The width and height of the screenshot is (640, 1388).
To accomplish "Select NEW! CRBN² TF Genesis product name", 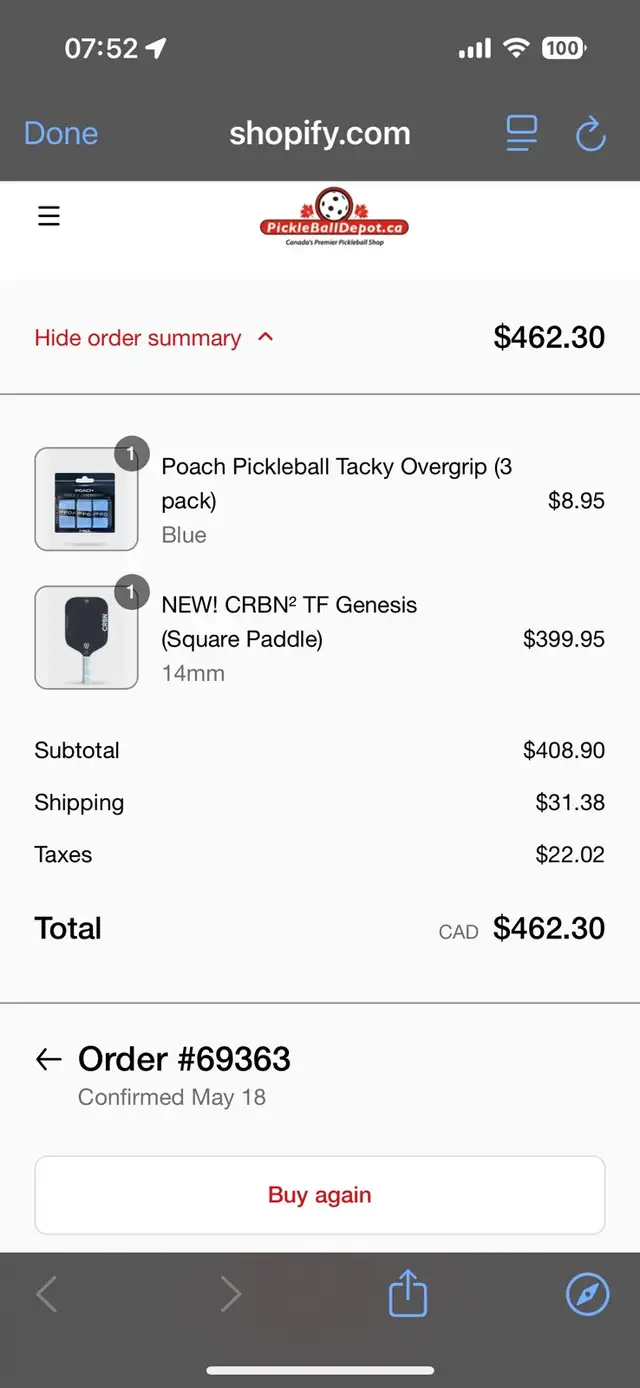I will [289, 605].
